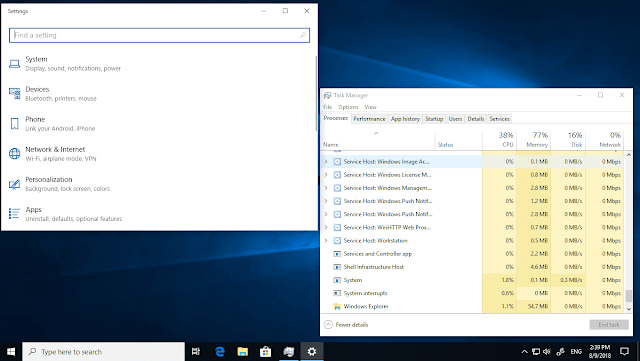This screenshot has width=640, height=361.
Task: Click Task Manager scrollbar up arrow
Action: (x=629, y=155)
